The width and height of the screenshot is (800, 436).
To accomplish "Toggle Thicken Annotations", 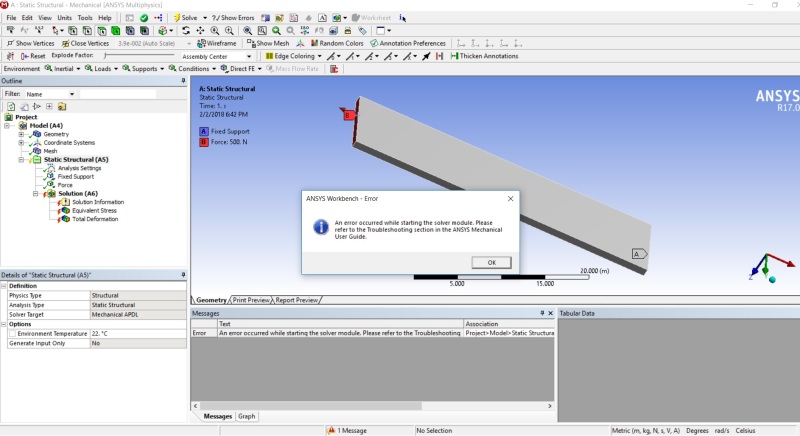I will coord(484,56).
